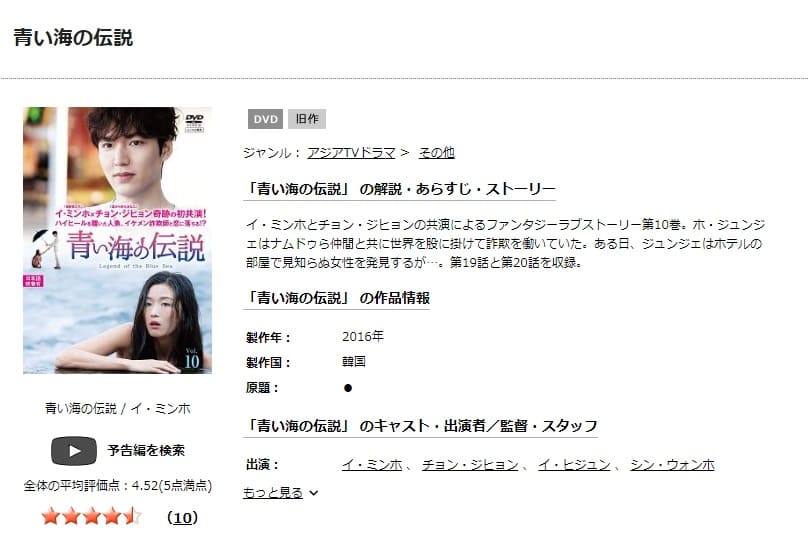Click the 解説・あらすじ・ストーリー section heading
The height and width of the screenshot is (550, 809).
coord(400,189)
